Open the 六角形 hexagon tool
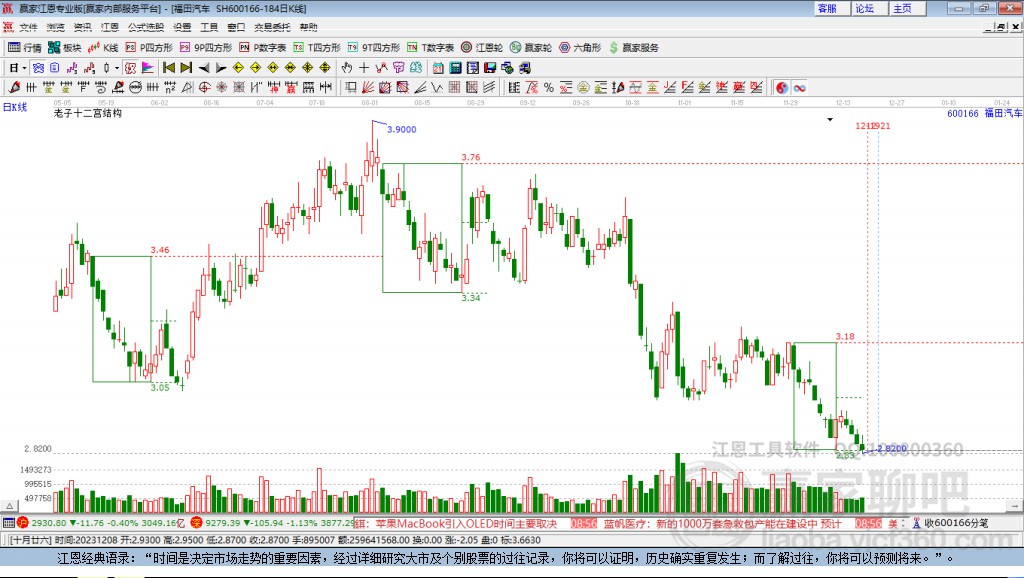The width and height of the screenshot is (1024, 578). click(x=580, y=48)
